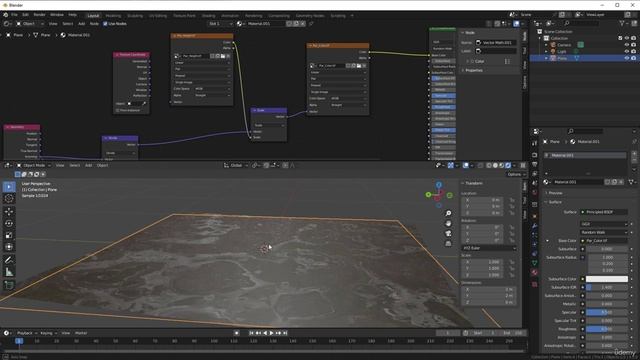Select the Measure tool in viewport toolbar

point(9,272)
